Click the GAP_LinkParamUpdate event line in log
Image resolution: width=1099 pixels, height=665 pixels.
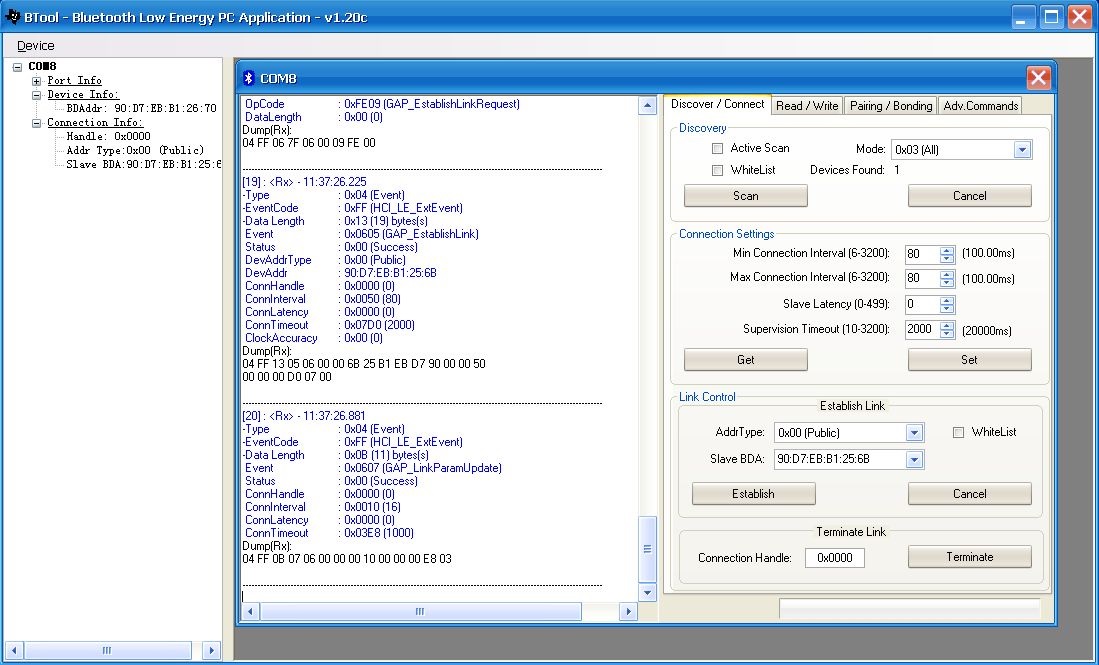point(372,468)
